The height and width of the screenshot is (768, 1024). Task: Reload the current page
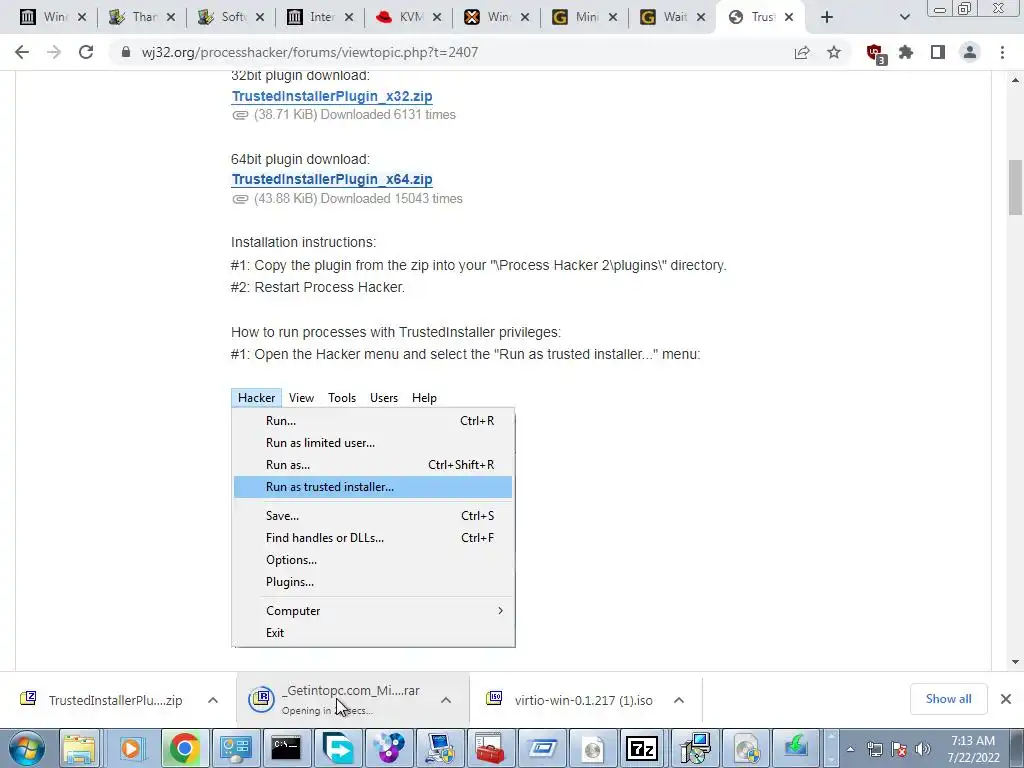86,52
